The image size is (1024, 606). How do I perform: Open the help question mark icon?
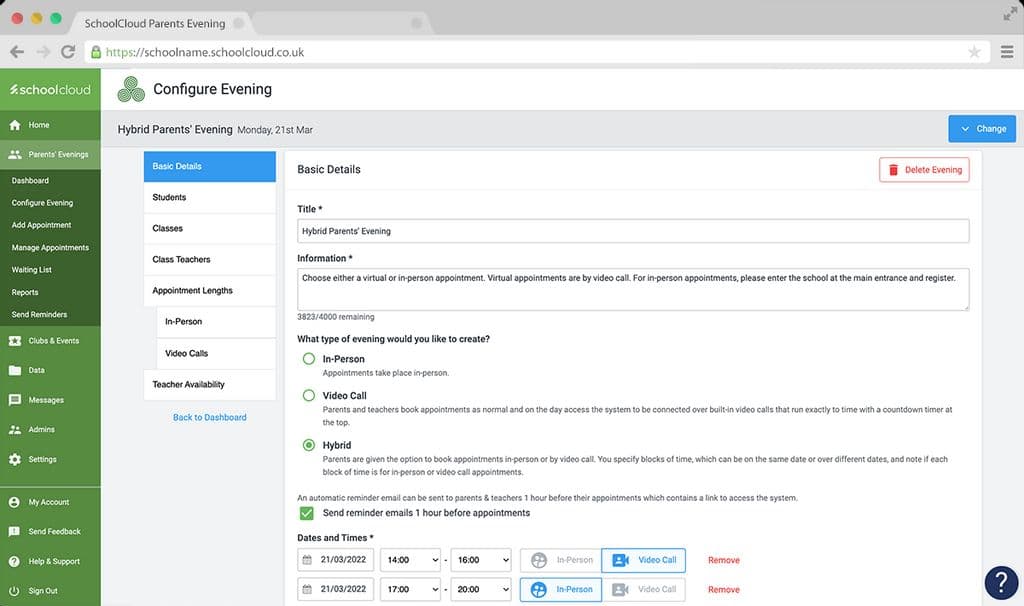click(999, 581)
